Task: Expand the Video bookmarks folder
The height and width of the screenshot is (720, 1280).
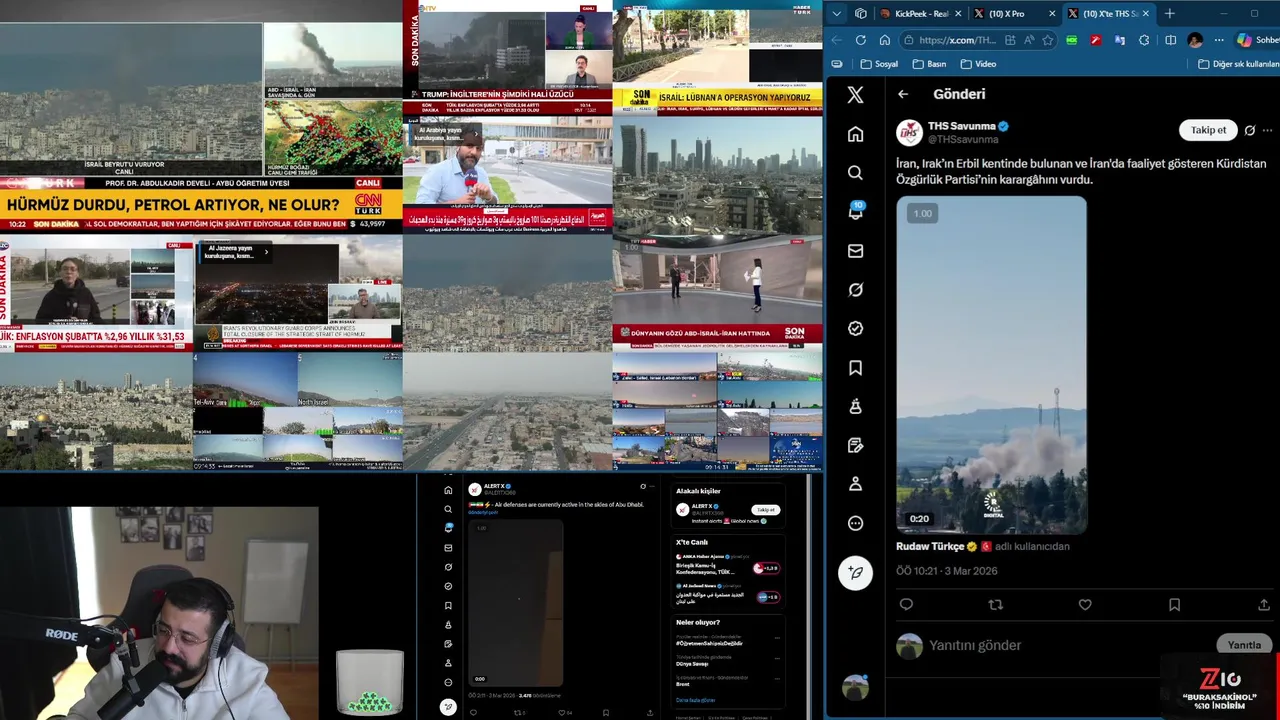Action: tap(979, 64)
